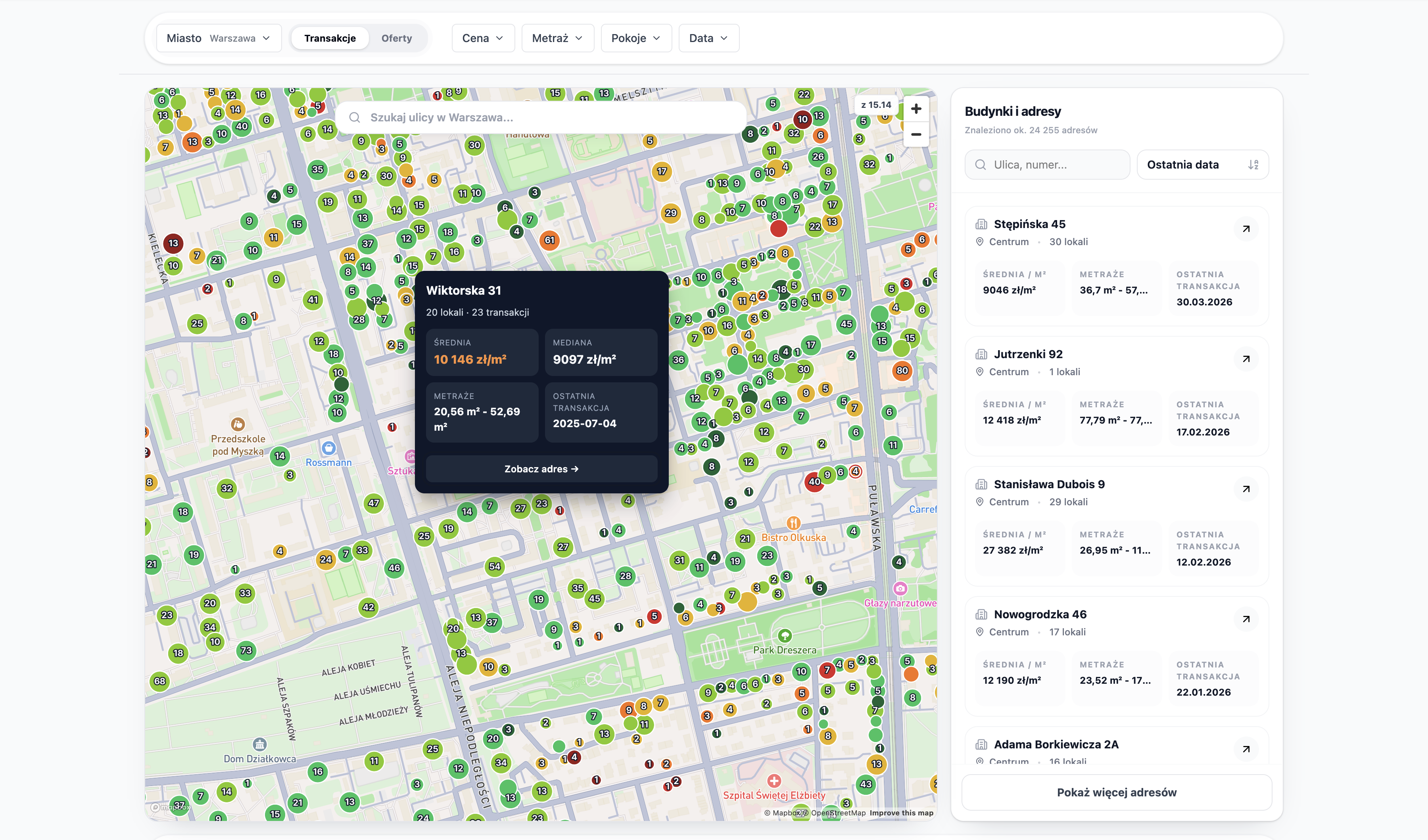Click the dark red 13 marker near Kielecka
The width and height of the screenshot is (1428, 840).
click(x=173, y=244)
